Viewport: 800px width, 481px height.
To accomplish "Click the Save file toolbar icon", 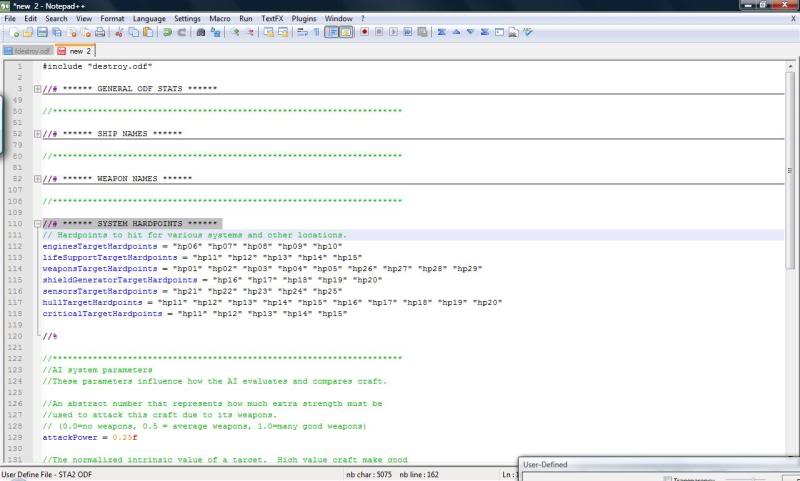I will click(42, 33).
